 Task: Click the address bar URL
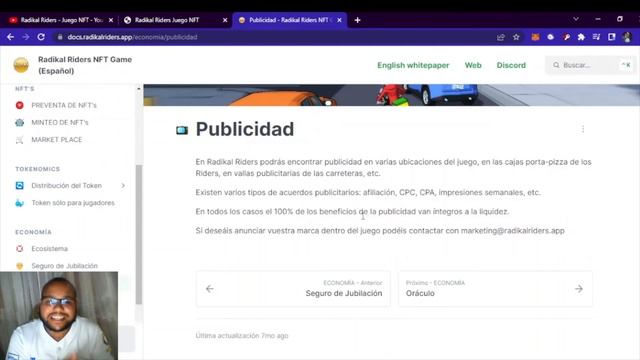[x=132, y=37]
